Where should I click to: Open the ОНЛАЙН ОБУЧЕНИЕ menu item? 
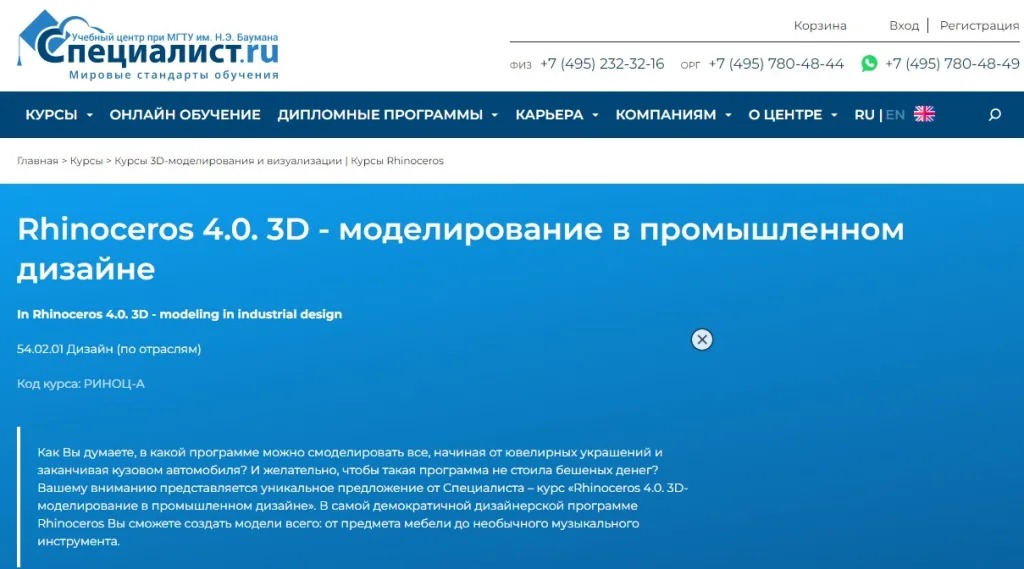(185, 115)
